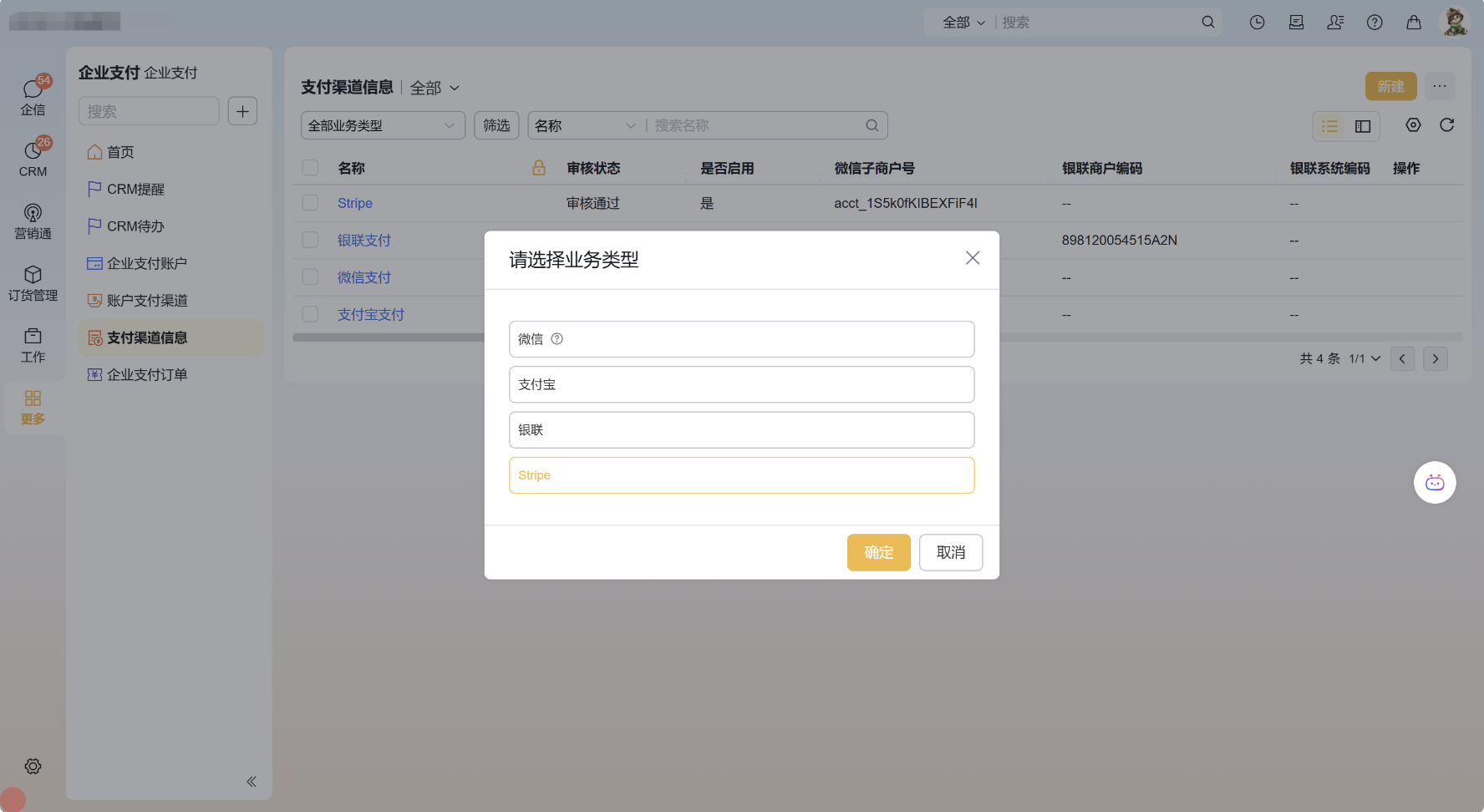Check the 银联支付 row checkbox

pyautogui.click(x=310, y=240)
